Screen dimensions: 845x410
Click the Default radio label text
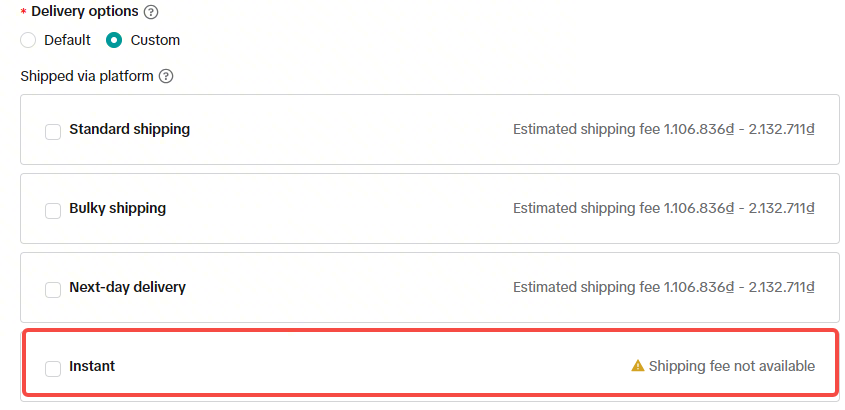67,41
